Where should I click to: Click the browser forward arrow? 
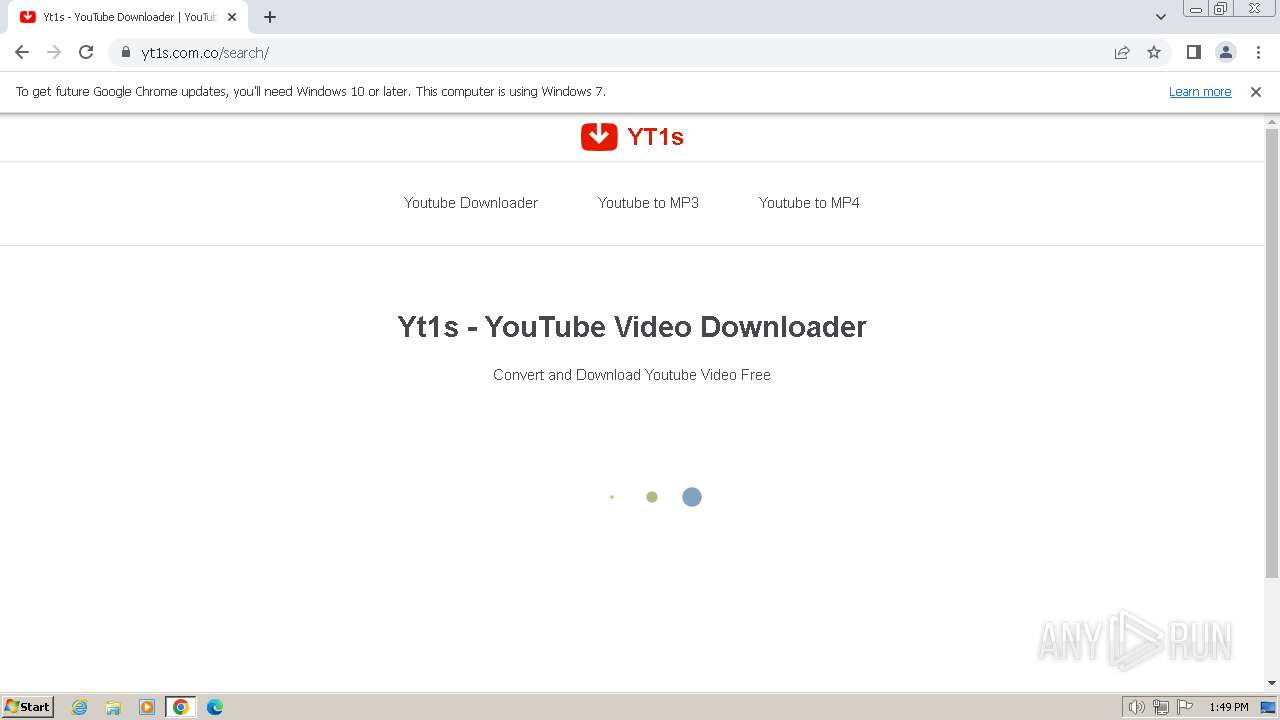coord(54,52)
